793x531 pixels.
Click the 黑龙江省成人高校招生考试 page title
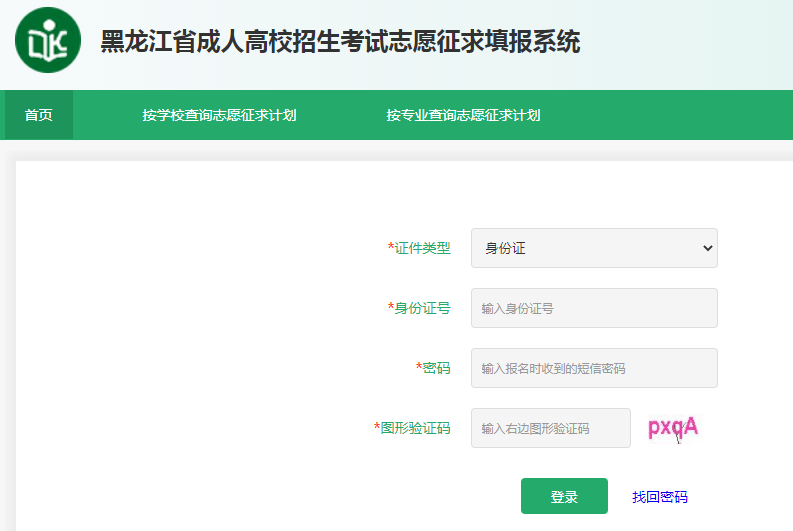click(340, 42)
